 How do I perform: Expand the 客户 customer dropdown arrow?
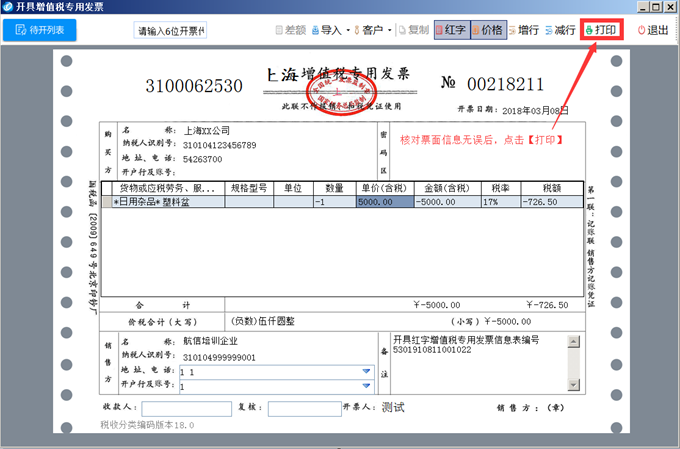click(x=389, y=30)
